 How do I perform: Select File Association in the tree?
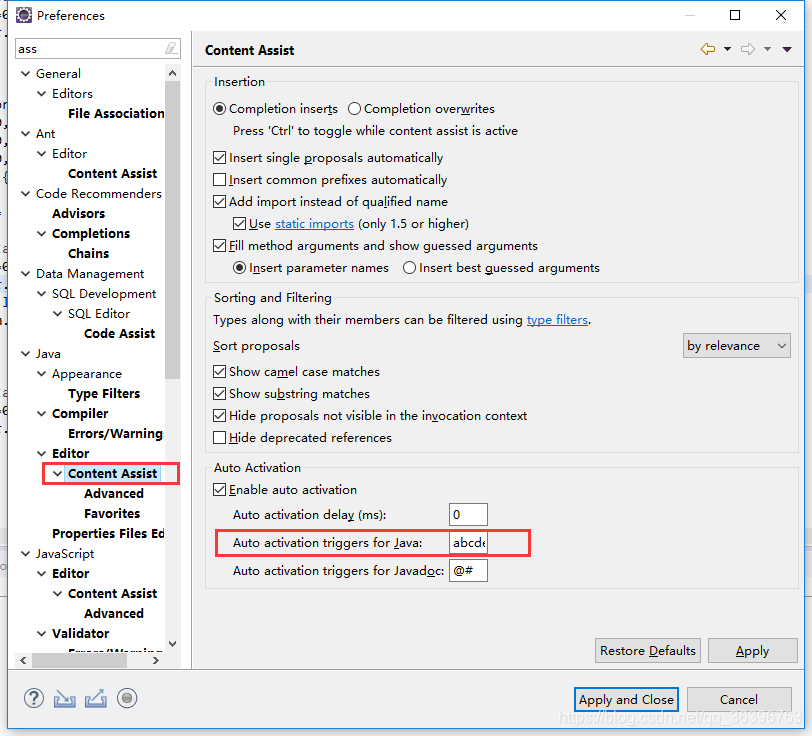(116, 113)
